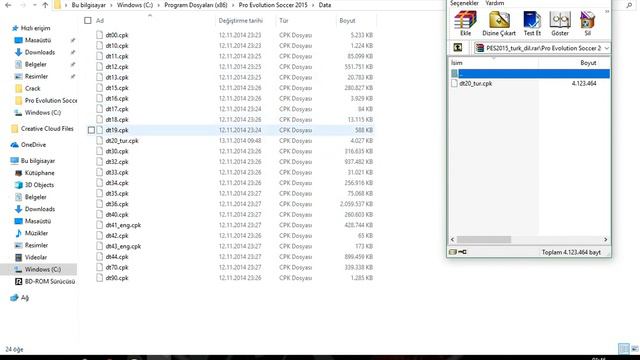Viewport: 640px width, 360px height.
Task: Sort files by Boyut column in Explorer
Action: tap(347, 20)
